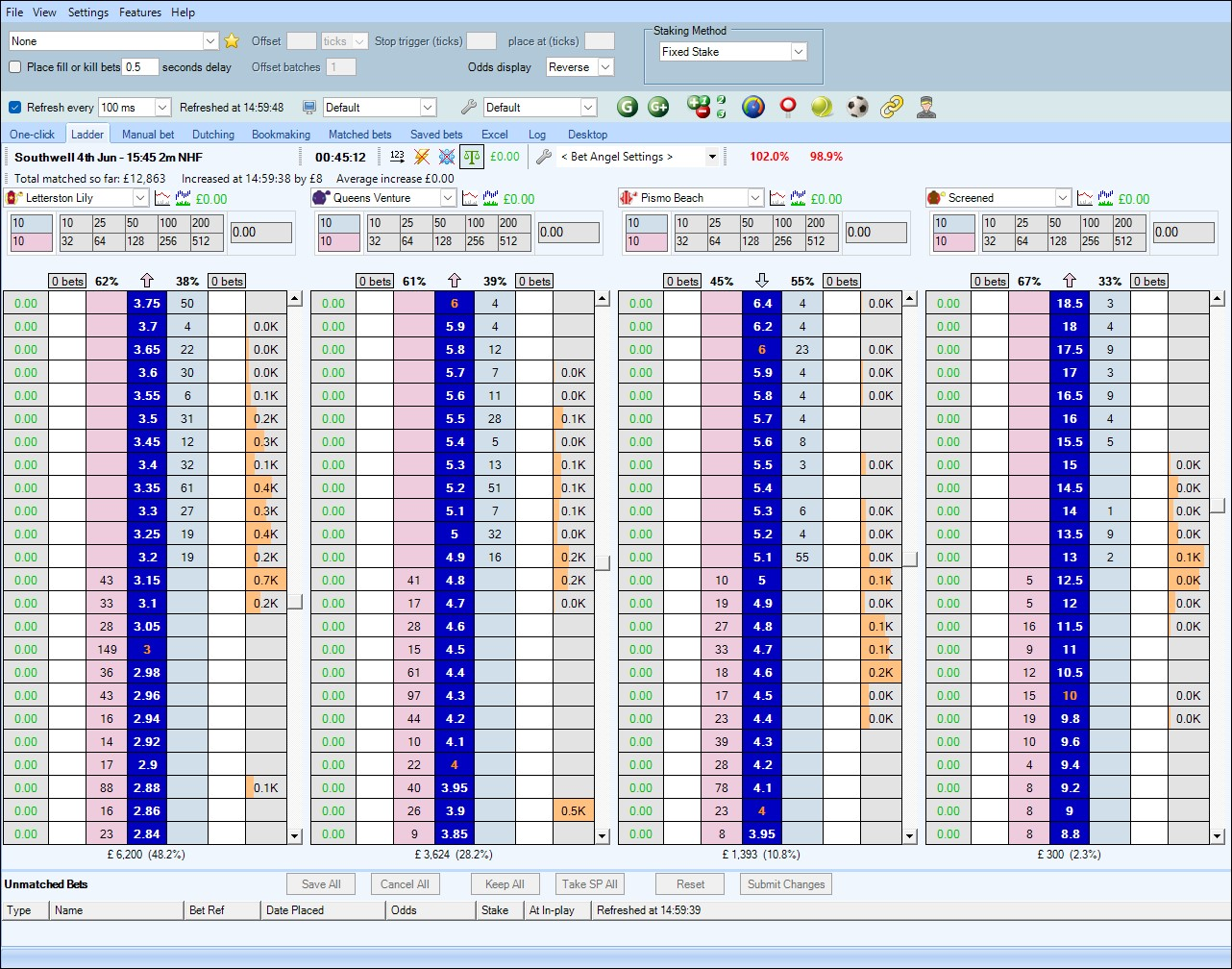The image size is (1232, 969).
Task: Click the wrench icon beside Default dropdown
Action: [x=469, y=107]
